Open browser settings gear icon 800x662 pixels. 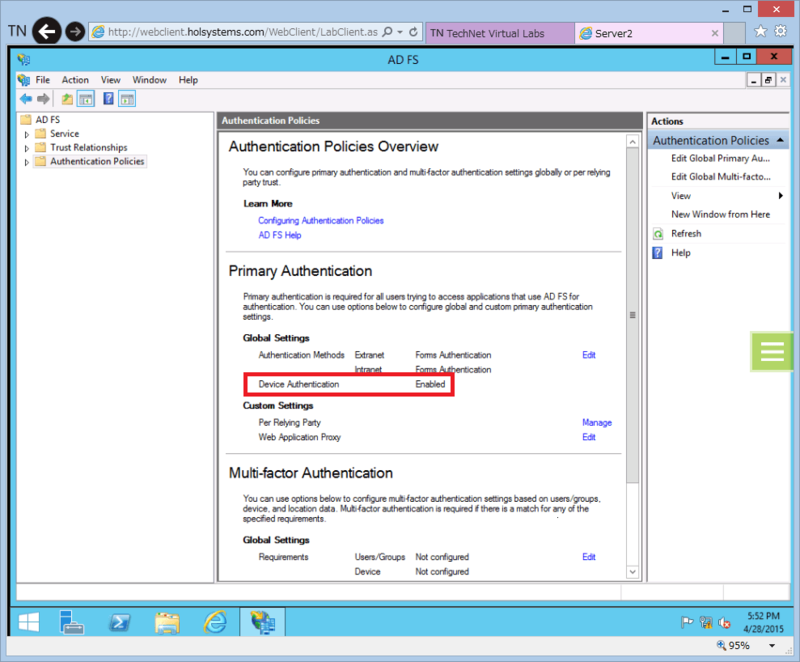pyautogui.click(x=781, y=31)
